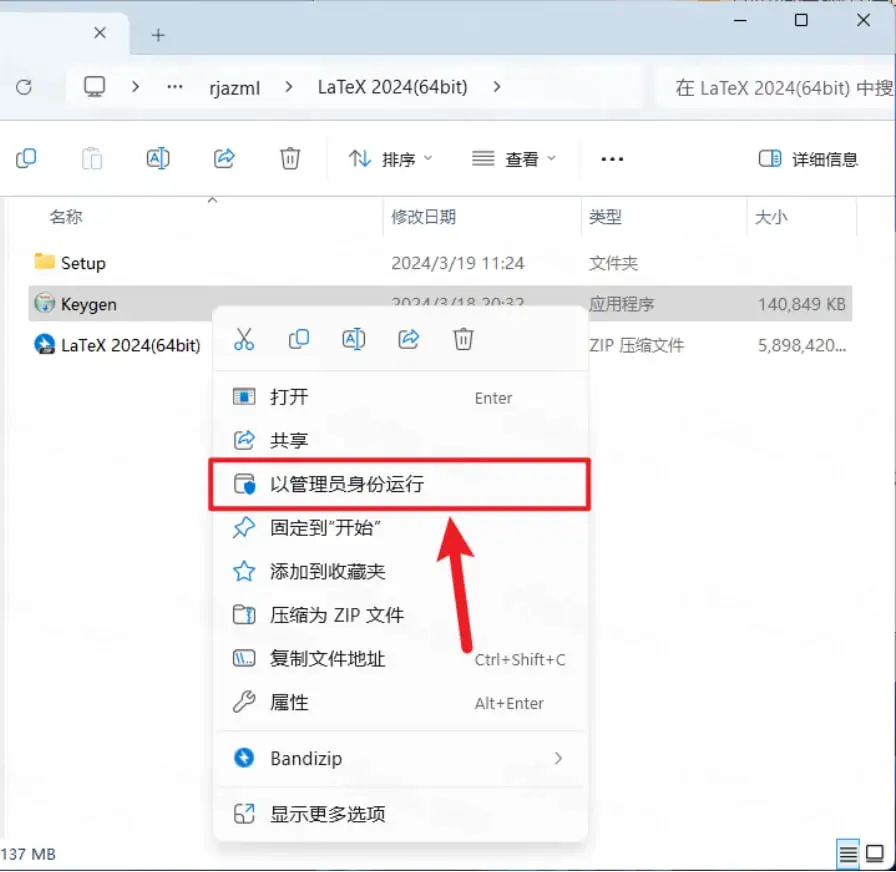Click the rjazml breadcrumb segment
Viewport: 896px width, 872px height.
click(234, 87)
